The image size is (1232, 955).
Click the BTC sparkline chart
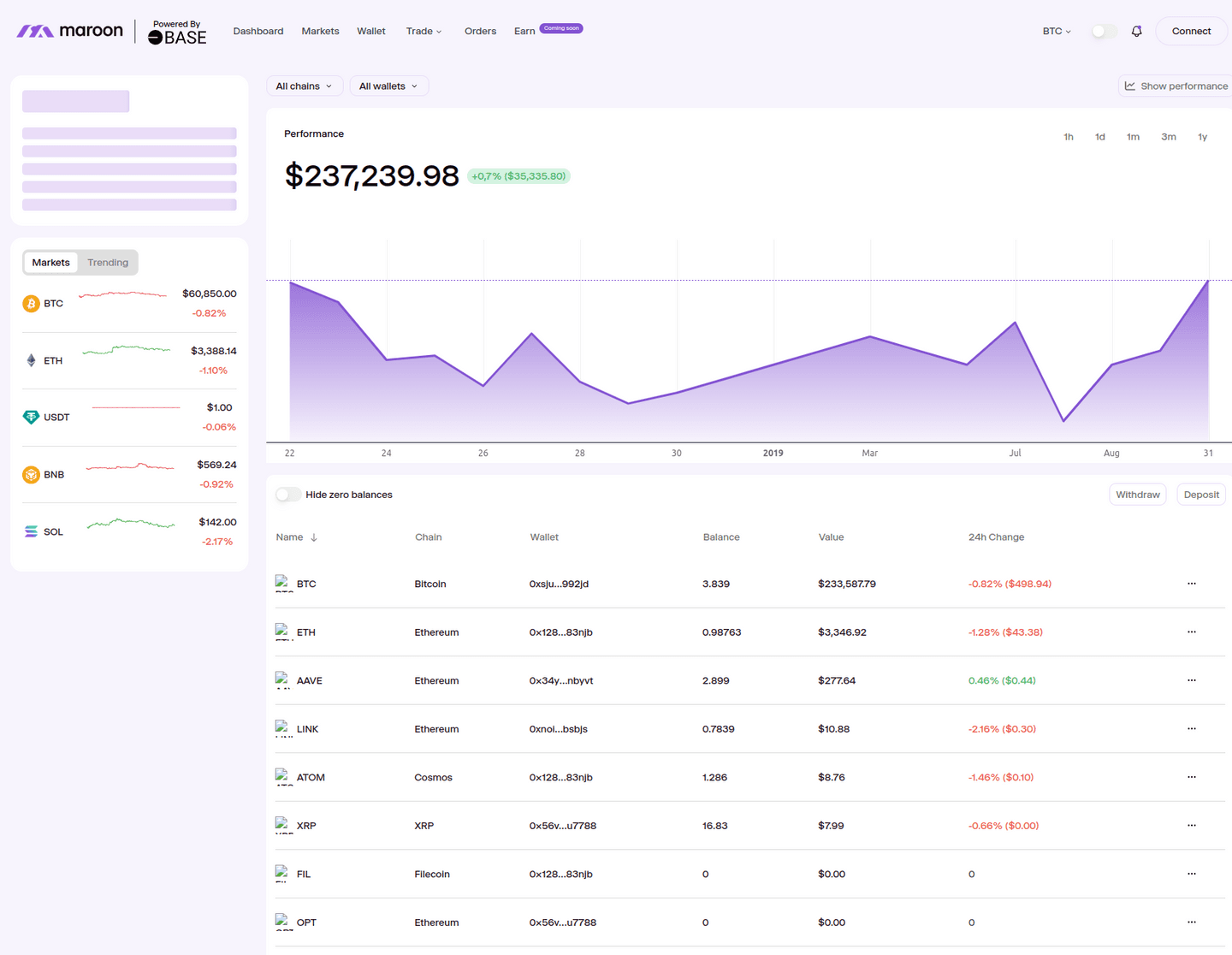tap(122, 294)
